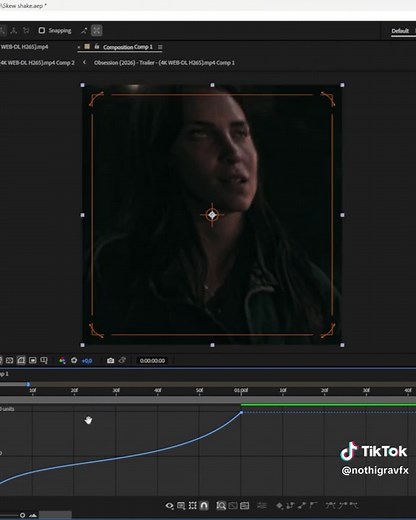Click Fit selection to view icon
The width and height of the screenshot is (416, 520).
tap(233, 506)
